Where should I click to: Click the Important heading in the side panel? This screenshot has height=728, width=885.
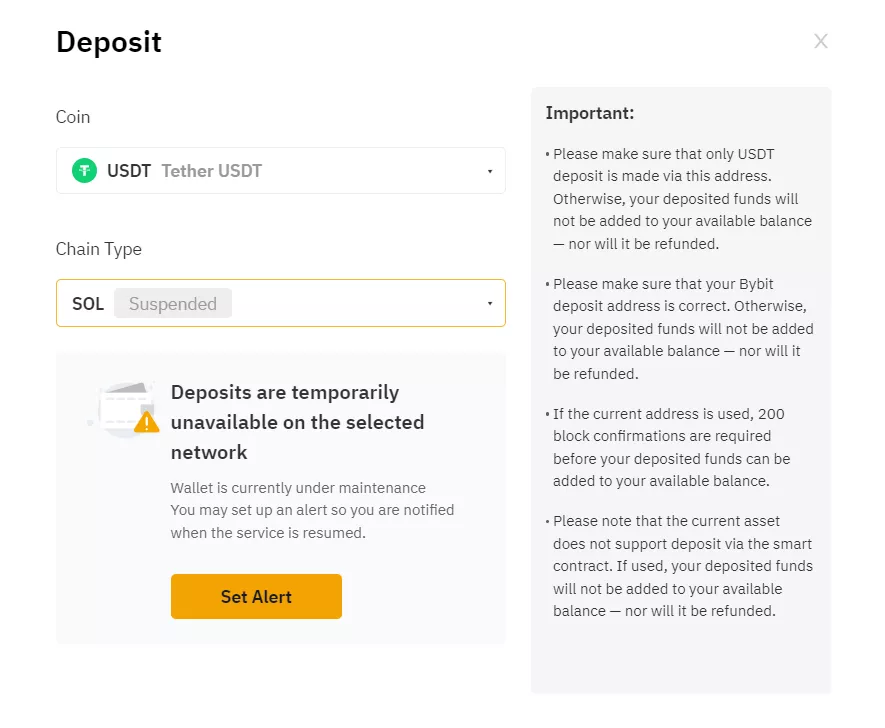590,113
